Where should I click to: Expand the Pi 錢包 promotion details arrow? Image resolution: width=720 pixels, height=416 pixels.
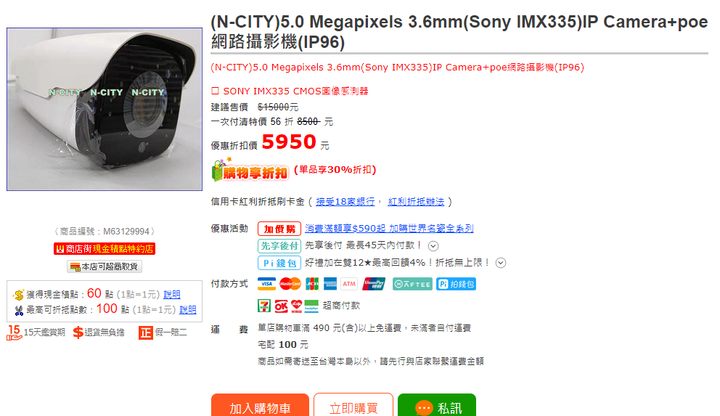point(501,263)
